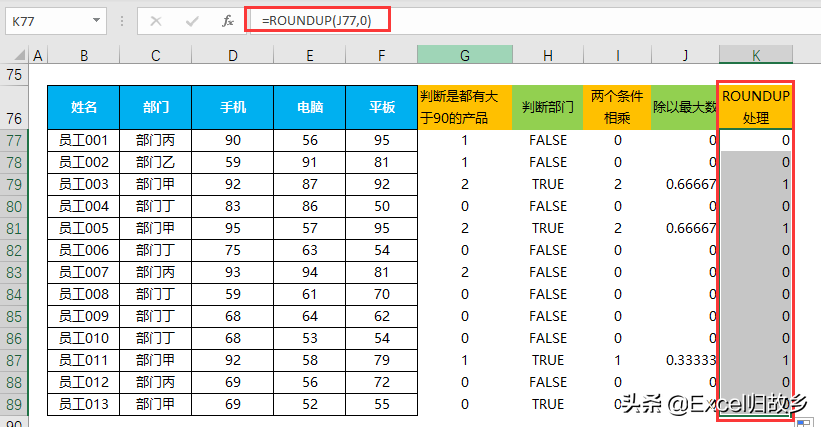Click the 手机 header cell

[x=232, y=107]
